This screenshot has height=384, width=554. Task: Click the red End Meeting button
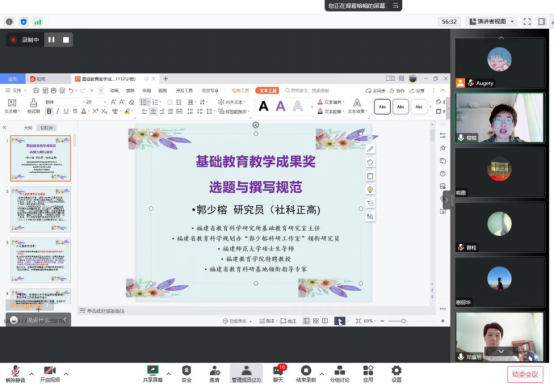[x=525, y=374]
